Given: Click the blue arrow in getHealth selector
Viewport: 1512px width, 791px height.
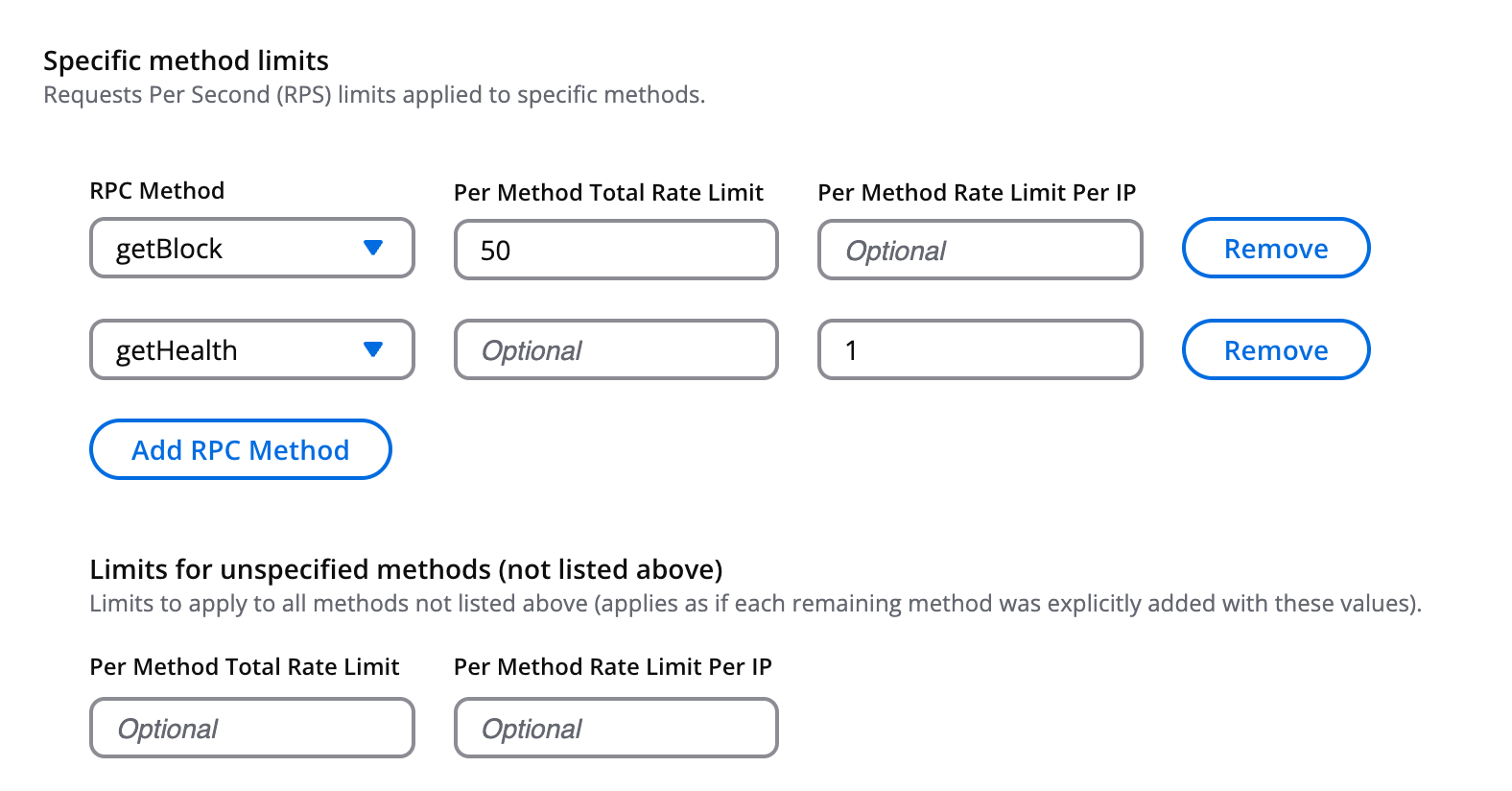Looking at the screenshot, I should [373, 350].
